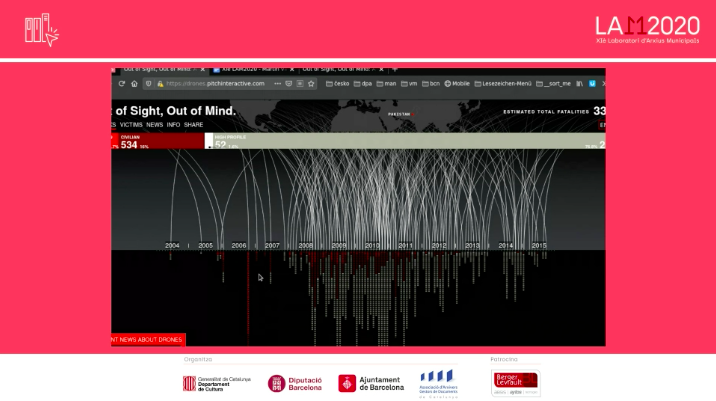Toggle reader view icon in address bar
716x401 pixels.
click(300, 84)
